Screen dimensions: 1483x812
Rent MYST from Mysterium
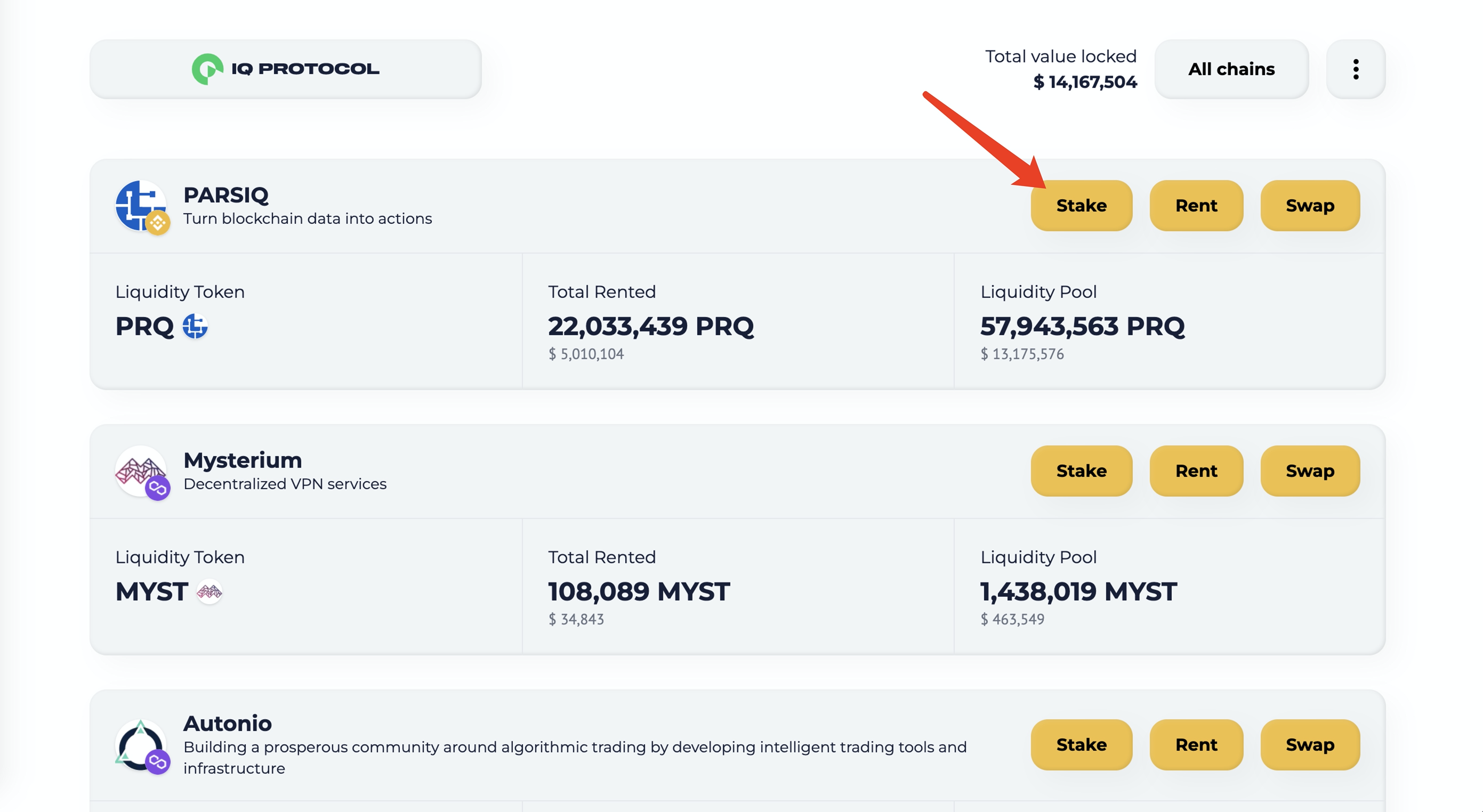click(1196, 471)
